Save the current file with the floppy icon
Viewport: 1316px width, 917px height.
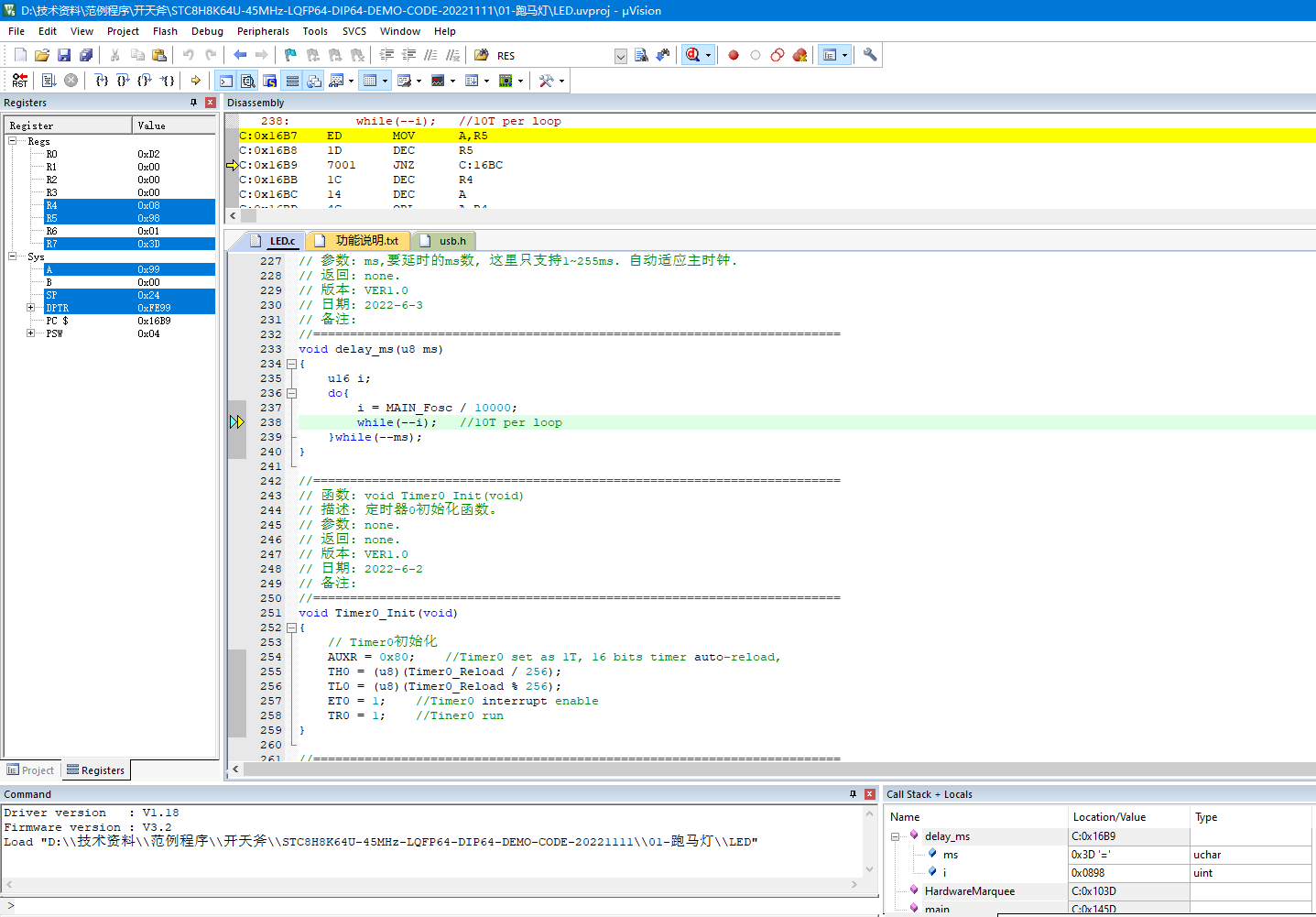point(64,55)
